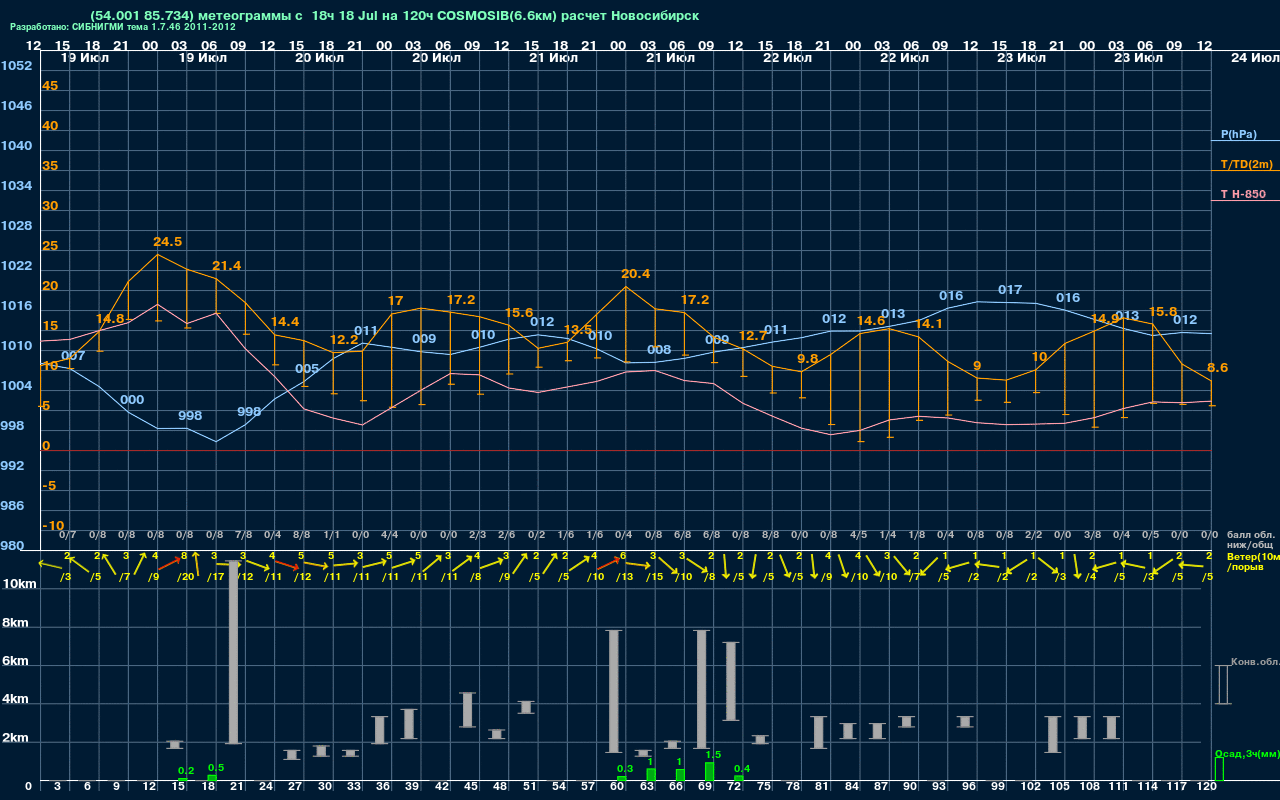Click the 12.7 temperature label
Image resolution: width=1280 pixels, height=800 pixels.
pyautogui.click(x=753, y=336)
